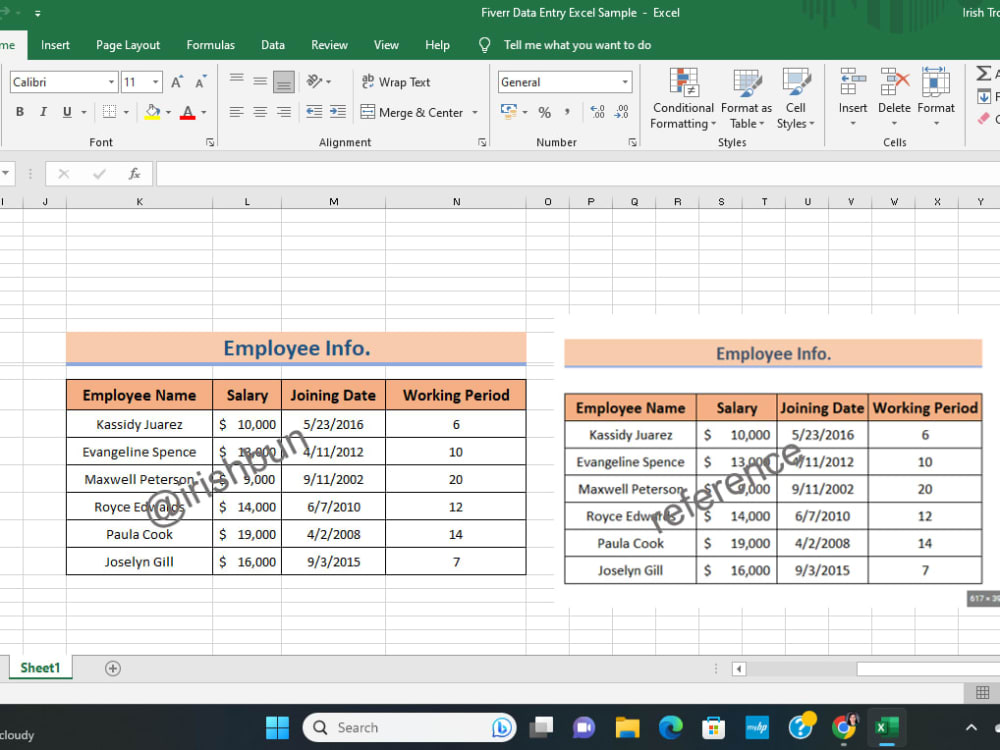Open Number format dialog launcher
This screenshot has width=1000, height=750.
pyautogui.click(x=633, y=143)
